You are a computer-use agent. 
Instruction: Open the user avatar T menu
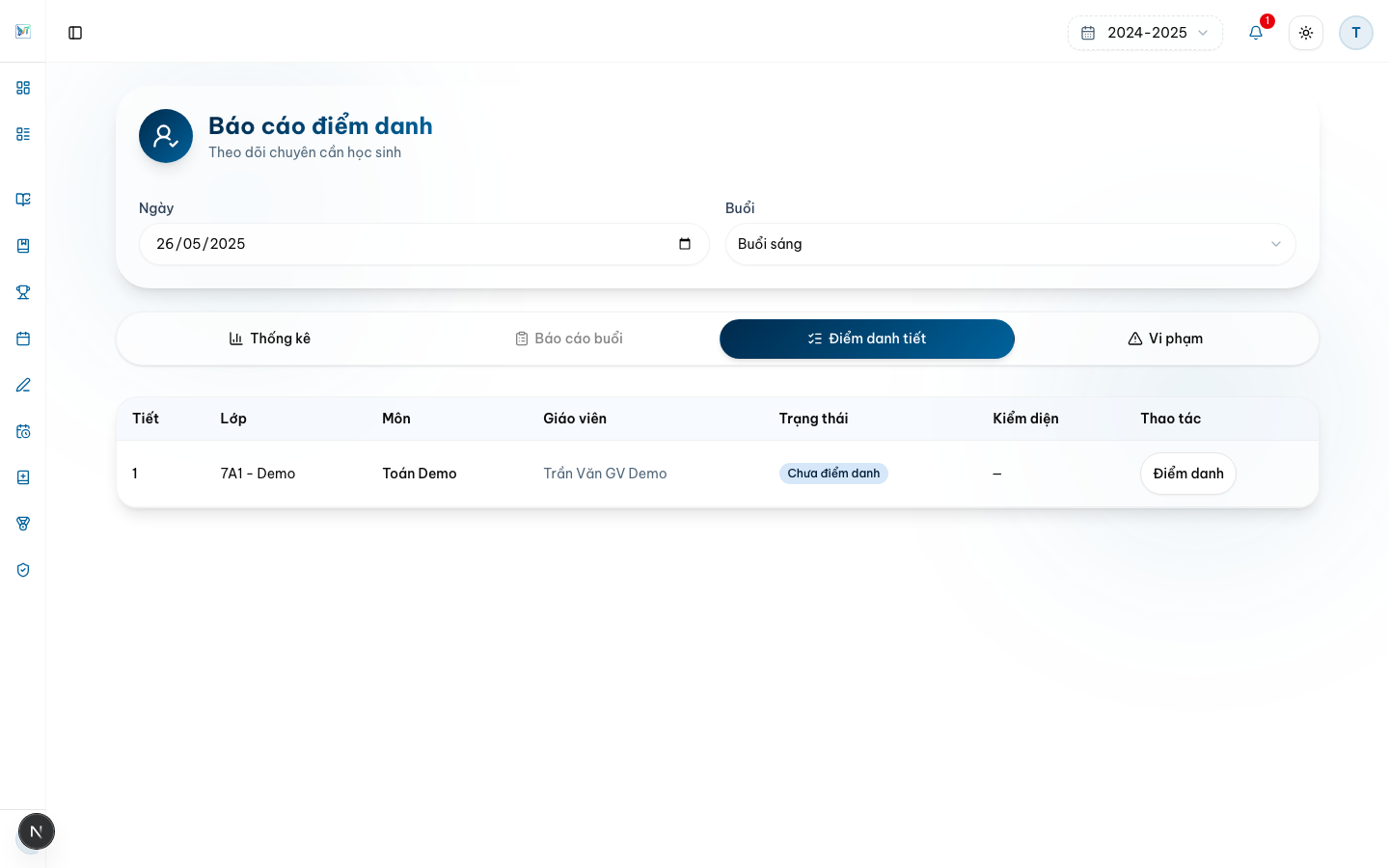click(1356, 33)
